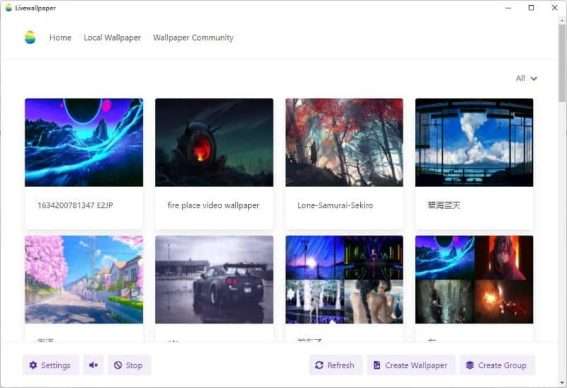Click the chevron next to All
Viewport: 567px width, 388px height.
(534, 78)
